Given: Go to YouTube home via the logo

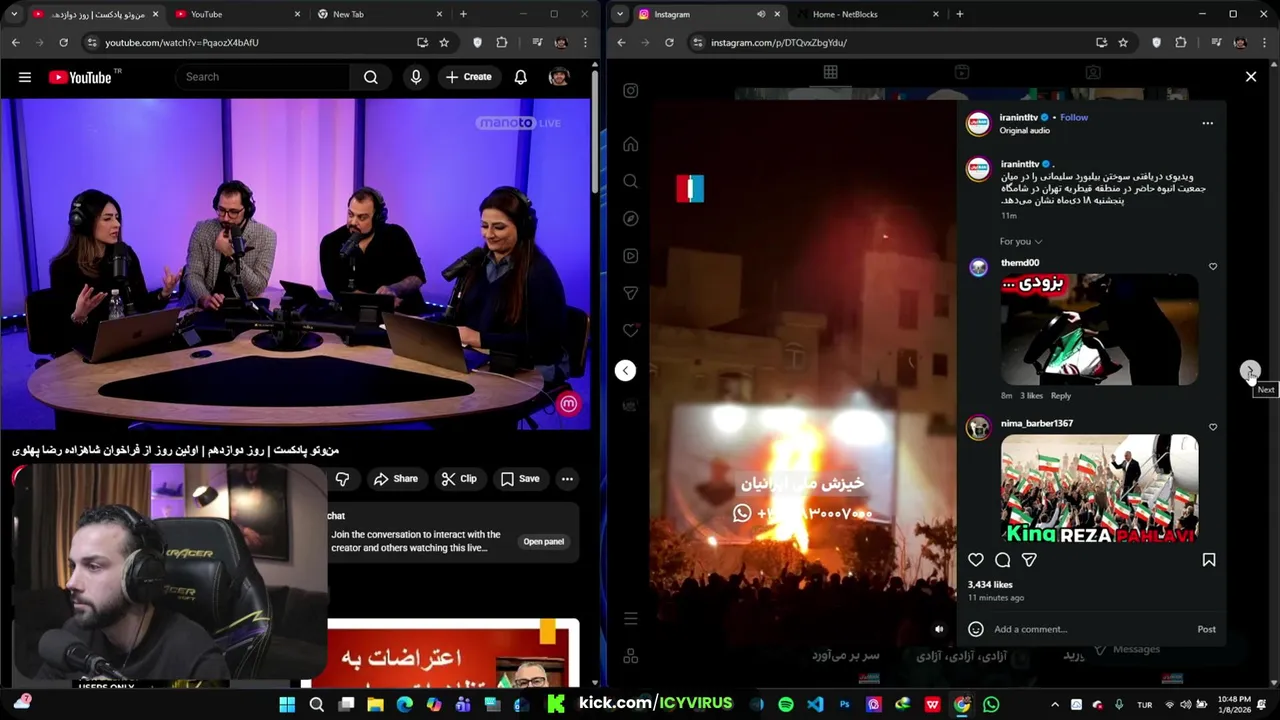Looking at the screenshot, I should 80,77.
